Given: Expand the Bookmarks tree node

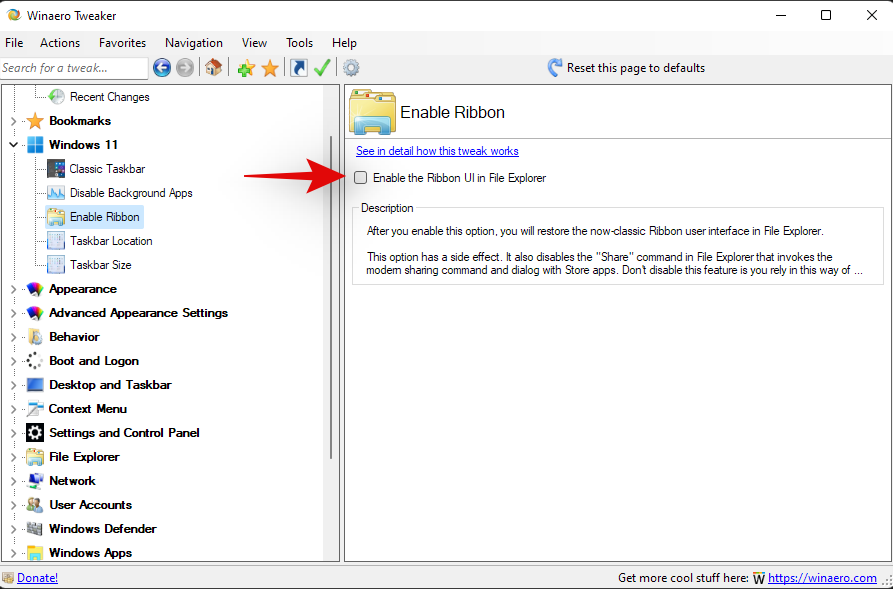Looking at the screenshot, I should 13,121.
